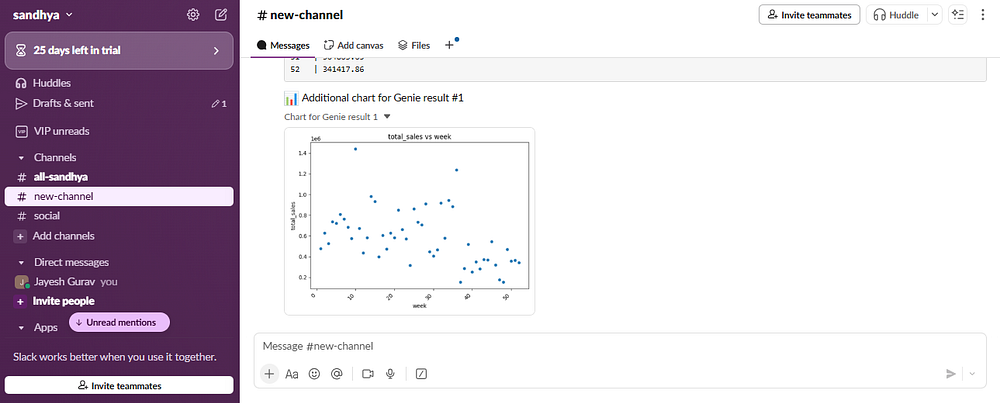The image size is (1000, 403).
Task: Collapse the Direct messages section
Action: pos(21,262)
